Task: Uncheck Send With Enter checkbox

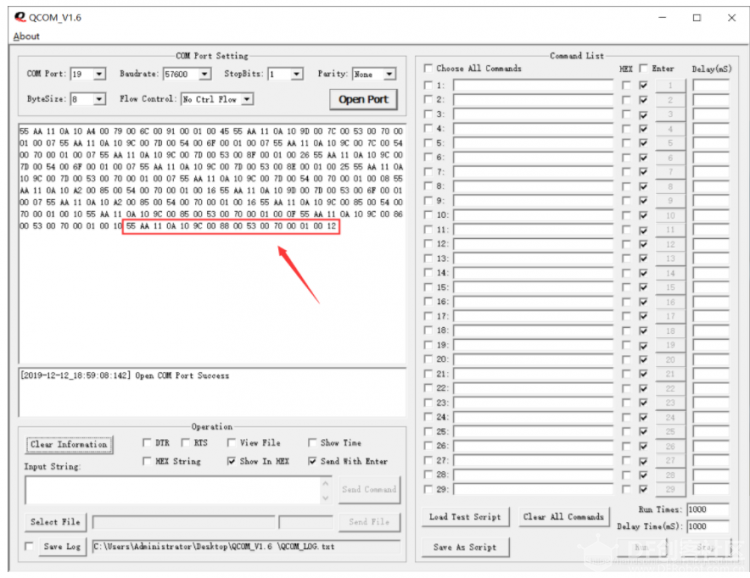Action: 312,461
